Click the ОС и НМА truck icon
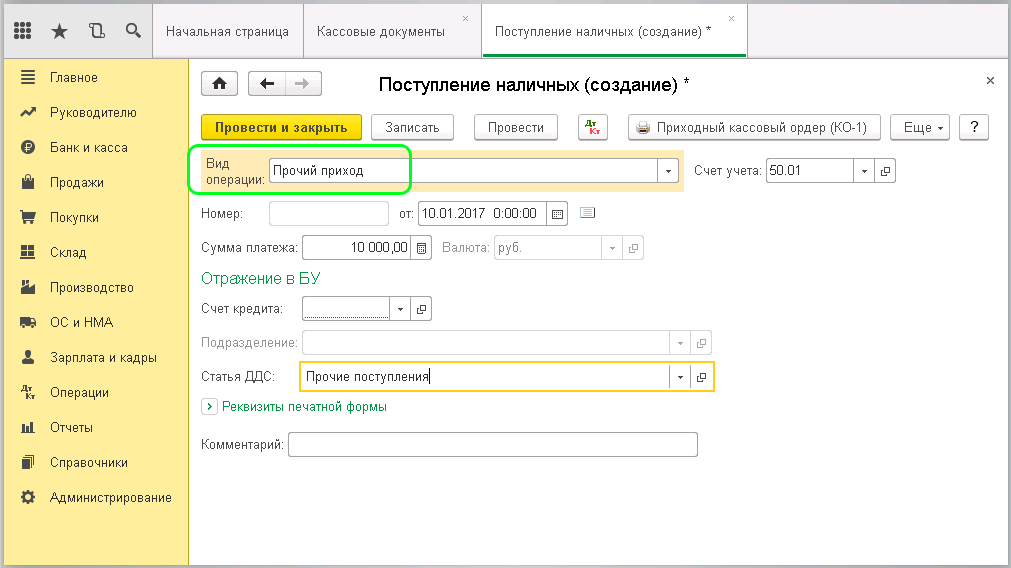This screenshot has height=568, width=1011. (x=28, y=322)
